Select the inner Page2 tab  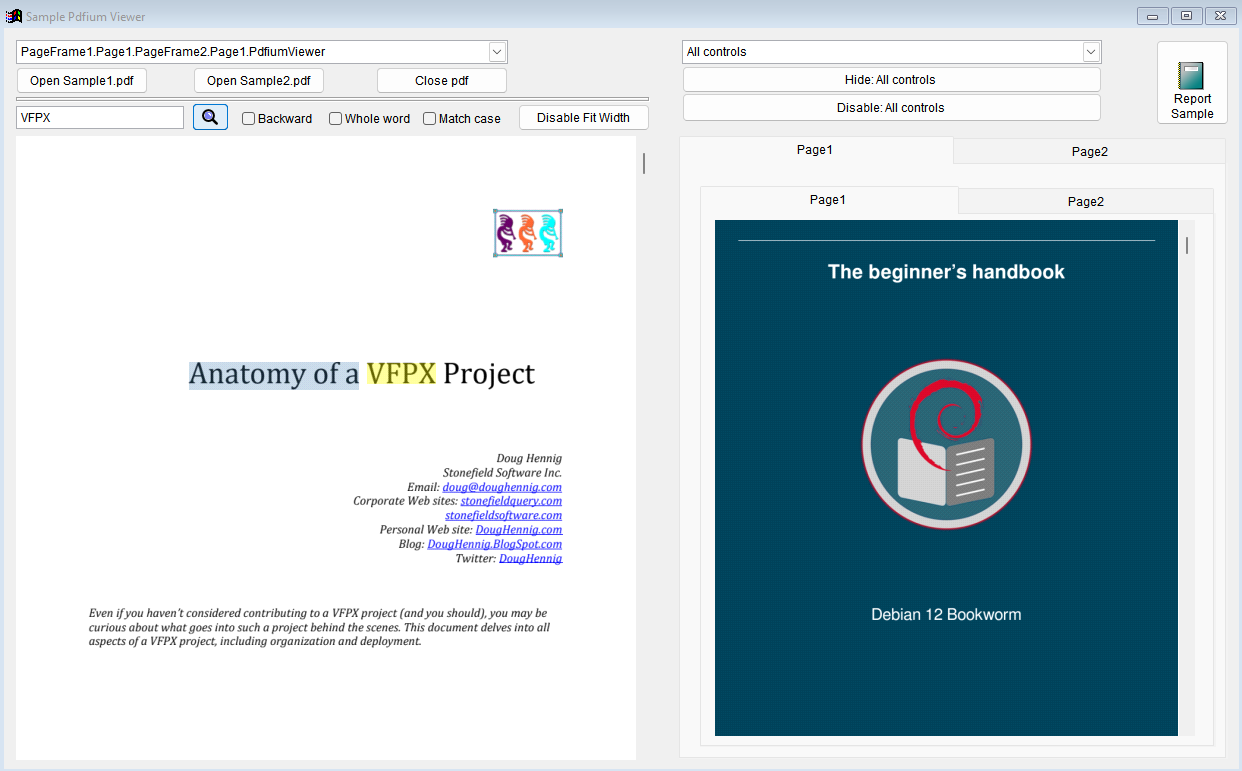pyautogui.click(x=1086, y=201)
